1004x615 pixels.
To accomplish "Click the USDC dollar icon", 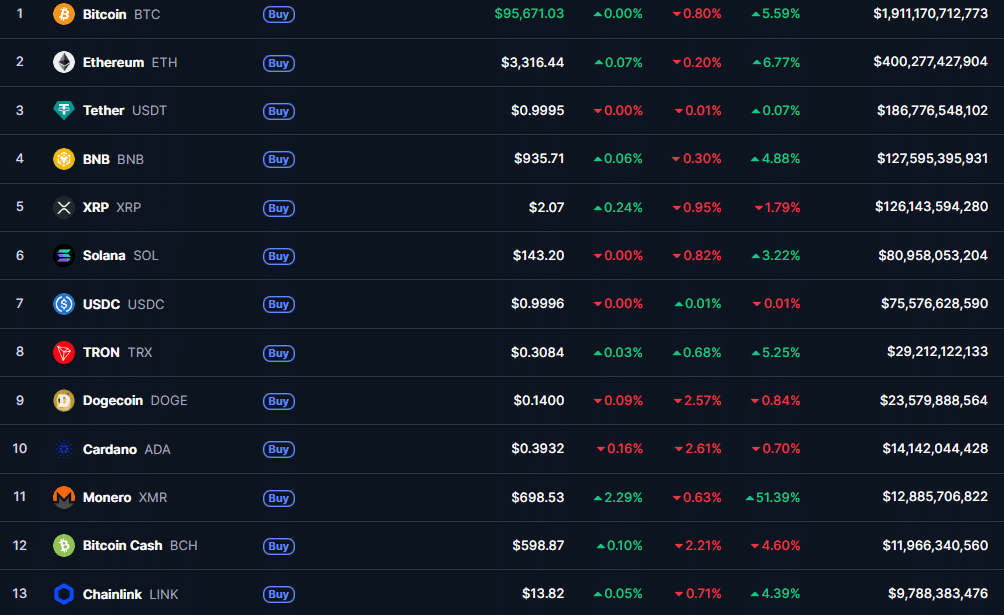I will (x=62, y=304).
